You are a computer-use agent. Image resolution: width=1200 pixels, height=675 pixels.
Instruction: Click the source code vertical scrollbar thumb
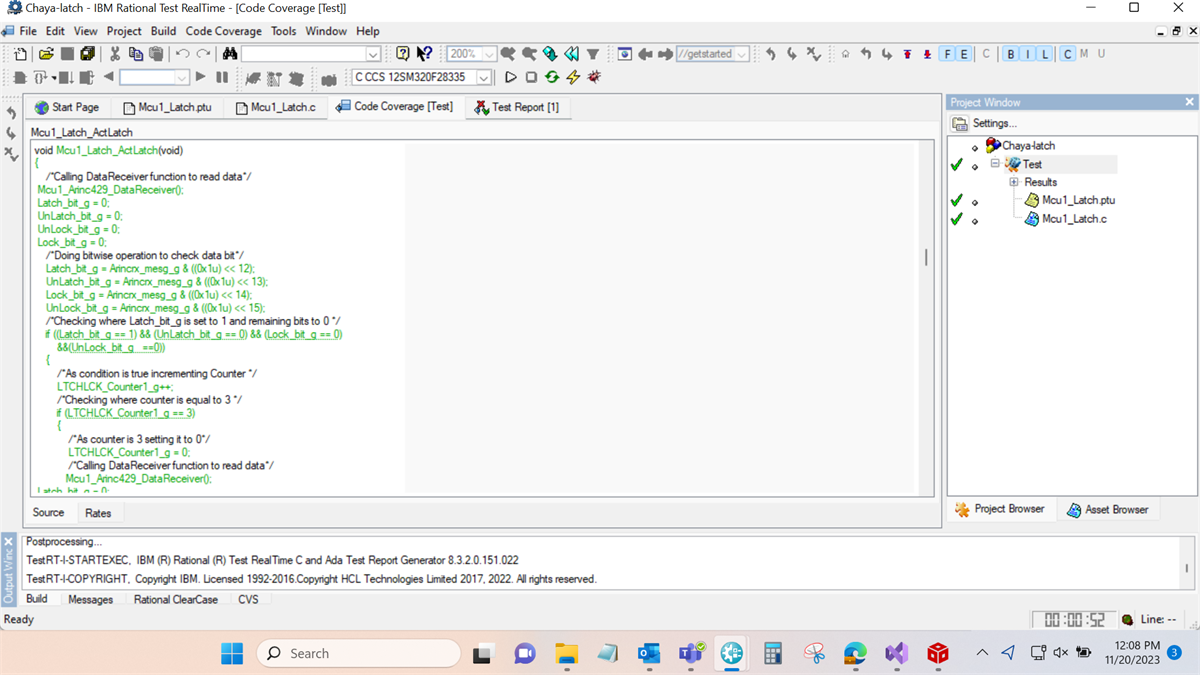click(x=925, y=257)
